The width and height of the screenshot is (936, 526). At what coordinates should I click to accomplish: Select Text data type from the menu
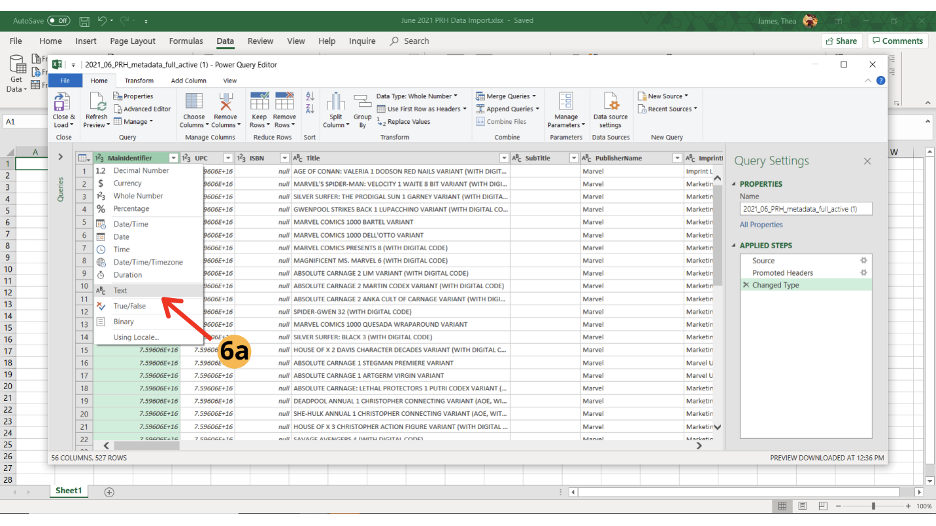(149, 291)
